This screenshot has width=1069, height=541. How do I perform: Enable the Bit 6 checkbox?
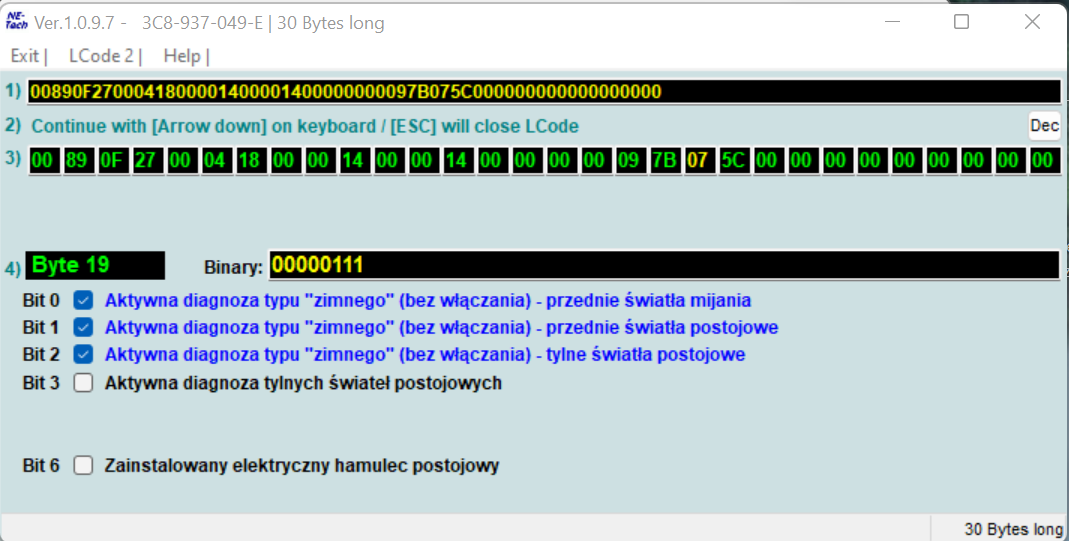(83, 465)
